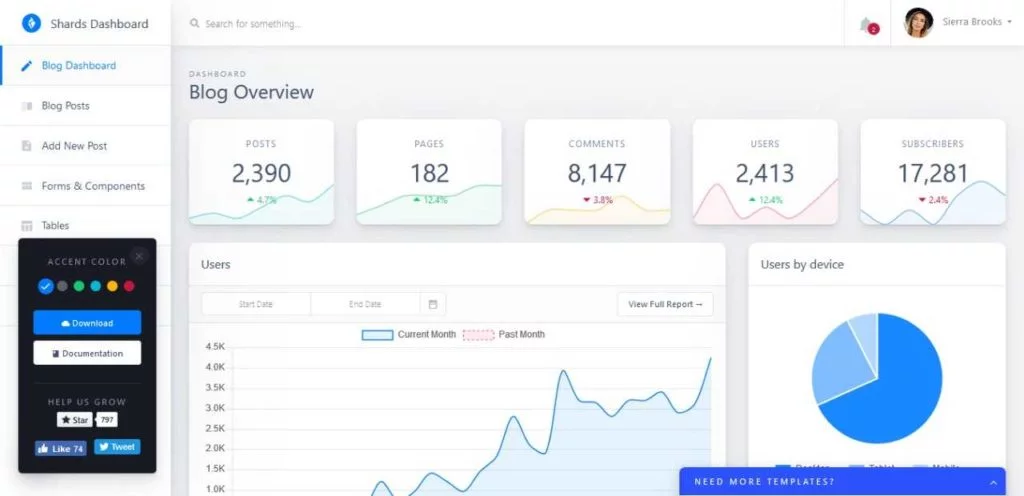1024x496 pixels.
Task: Click the Start Date field
Action: coord(256,304)
